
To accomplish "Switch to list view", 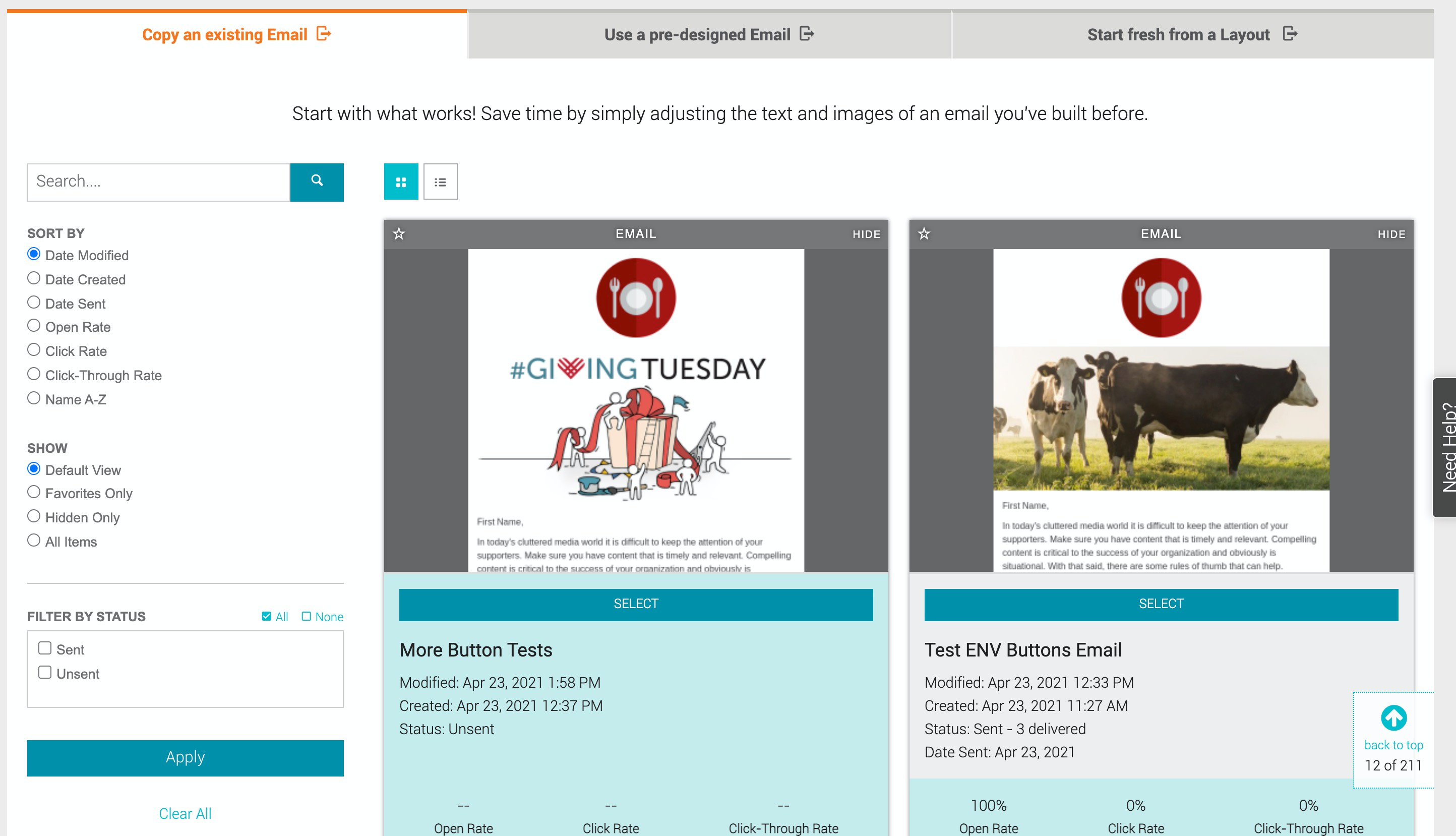I will [440, 182].
